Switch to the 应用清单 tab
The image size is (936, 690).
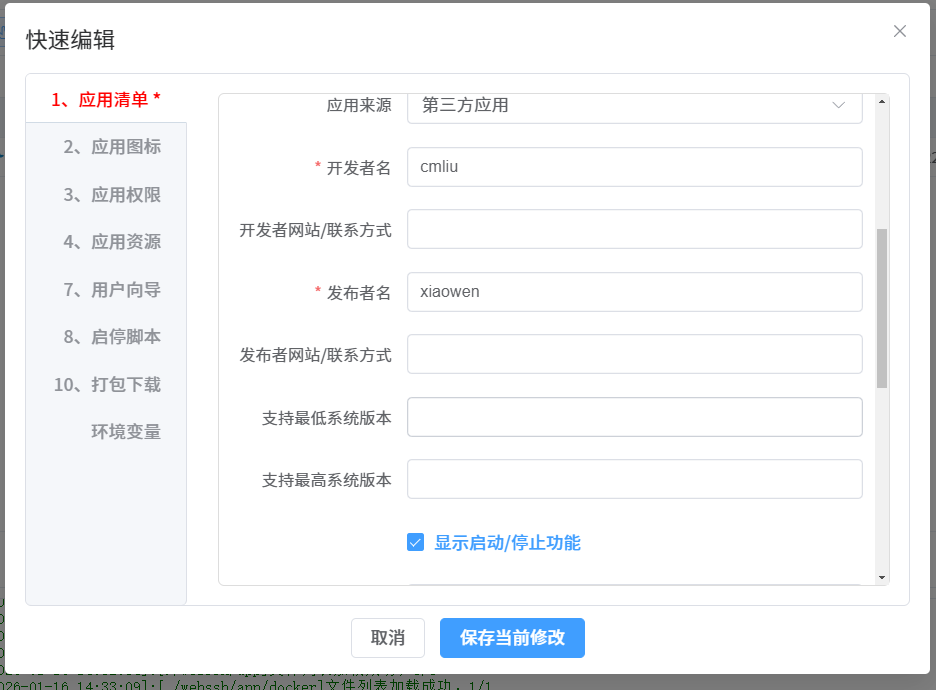pyautogui.click(x=106, y=99)
